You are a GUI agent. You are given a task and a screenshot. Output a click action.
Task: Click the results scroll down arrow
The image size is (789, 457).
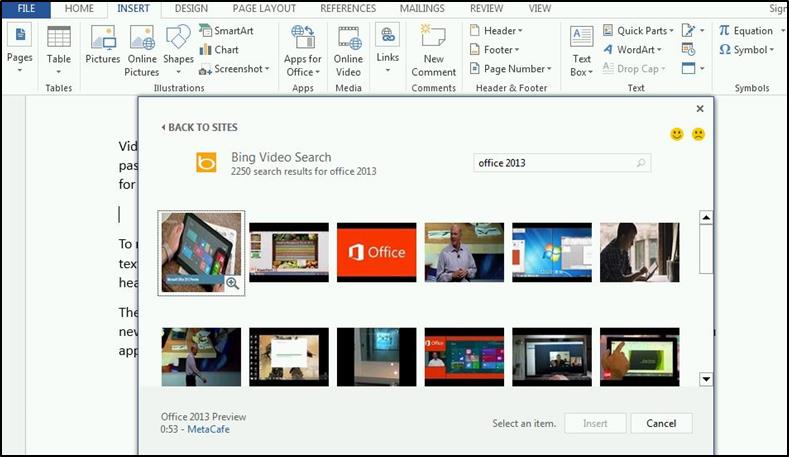click(706, 379)
